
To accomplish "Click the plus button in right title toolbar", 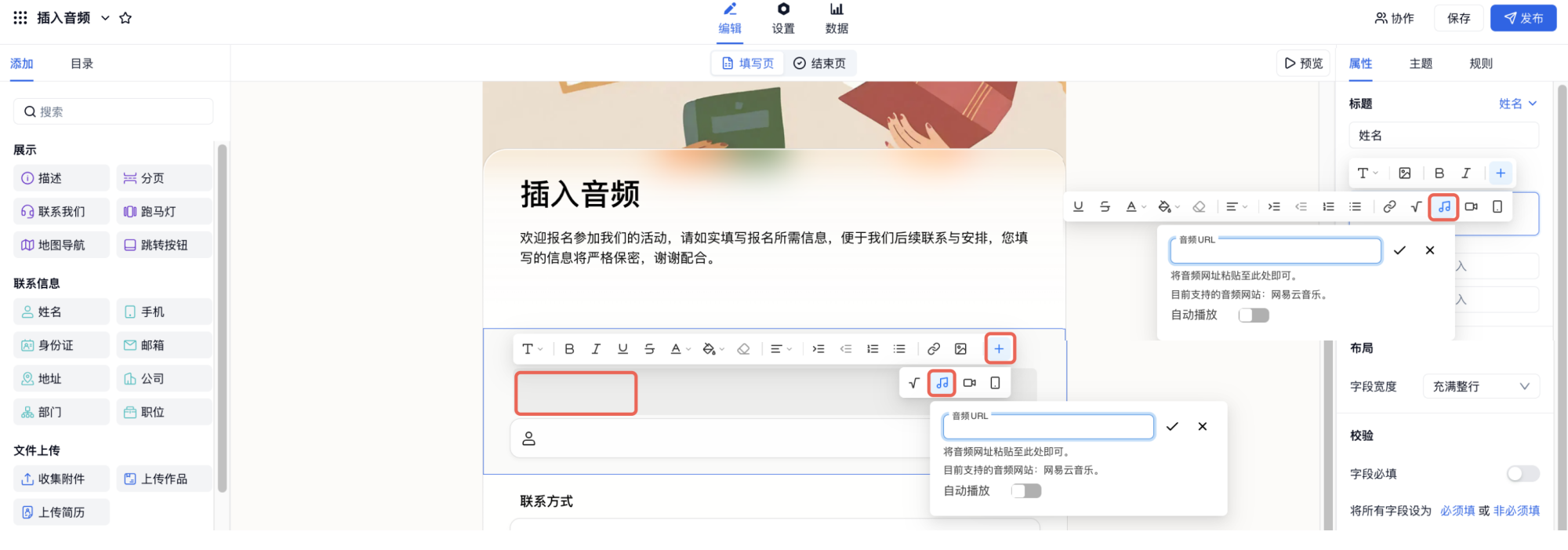I will (1501, 173).
